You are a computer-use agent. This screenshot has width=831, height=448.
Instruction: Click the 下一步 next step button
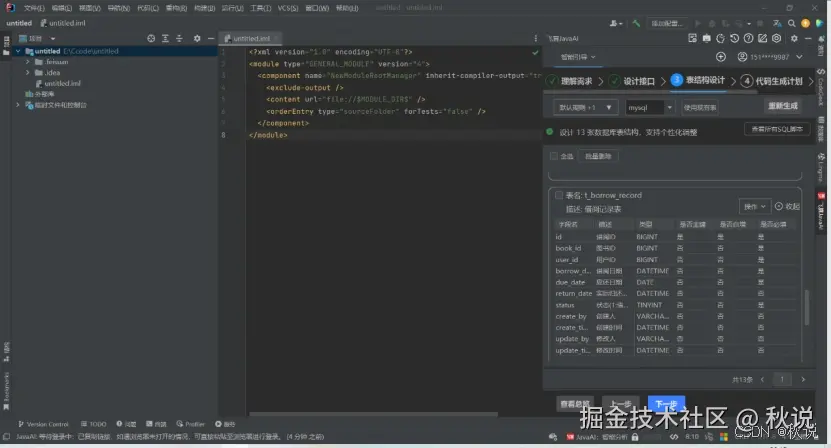click(666, 404)
